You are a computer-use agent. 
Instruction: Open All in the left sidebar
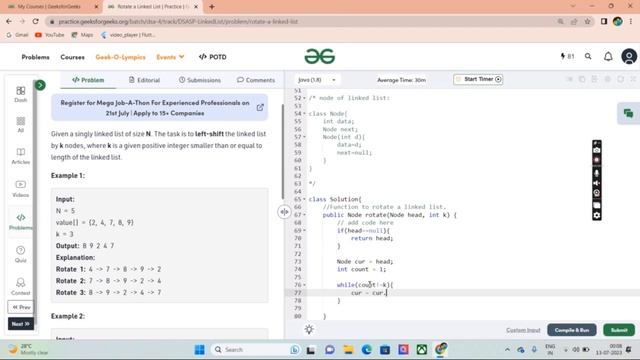(x=21, y=124)
